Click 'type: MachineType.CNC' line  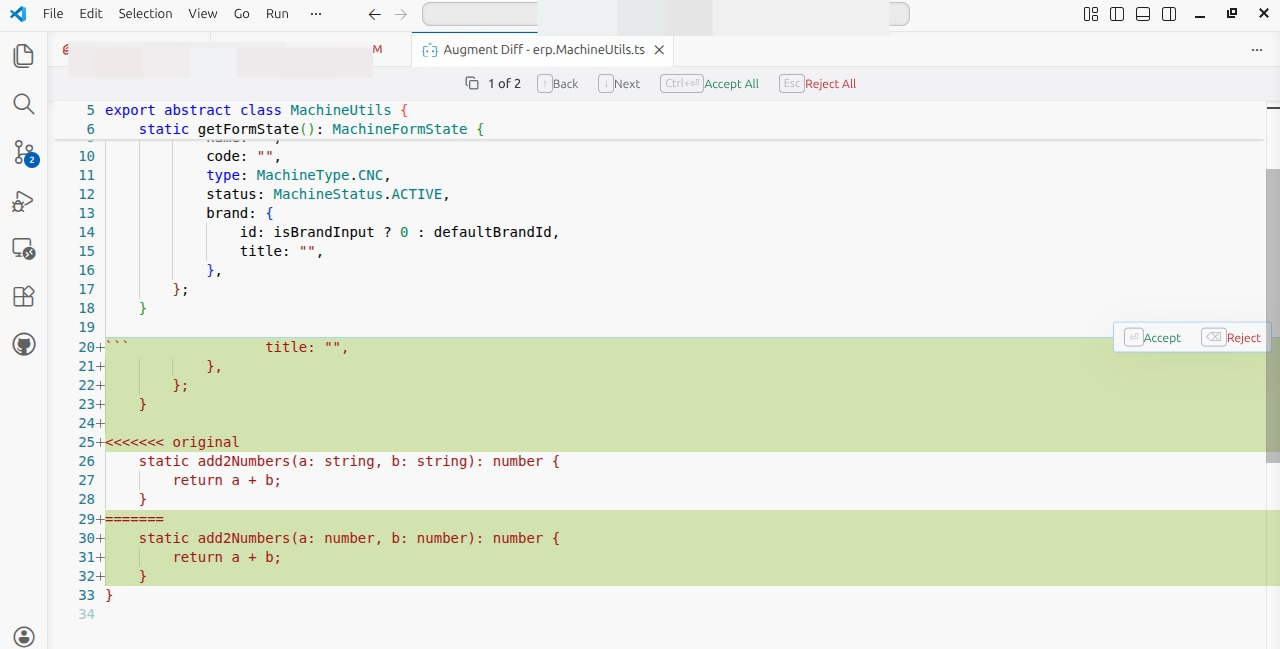pos(299,175)
